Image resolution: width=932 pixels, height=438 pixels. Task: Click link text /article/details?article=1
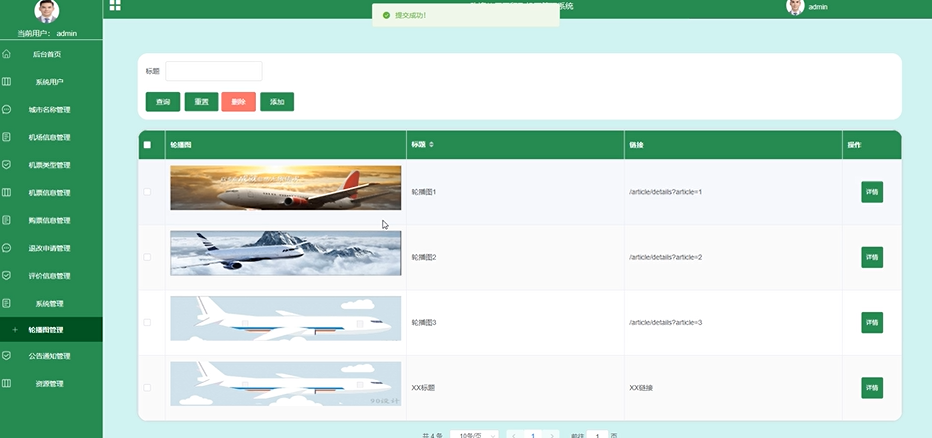(x=666, y=192)
